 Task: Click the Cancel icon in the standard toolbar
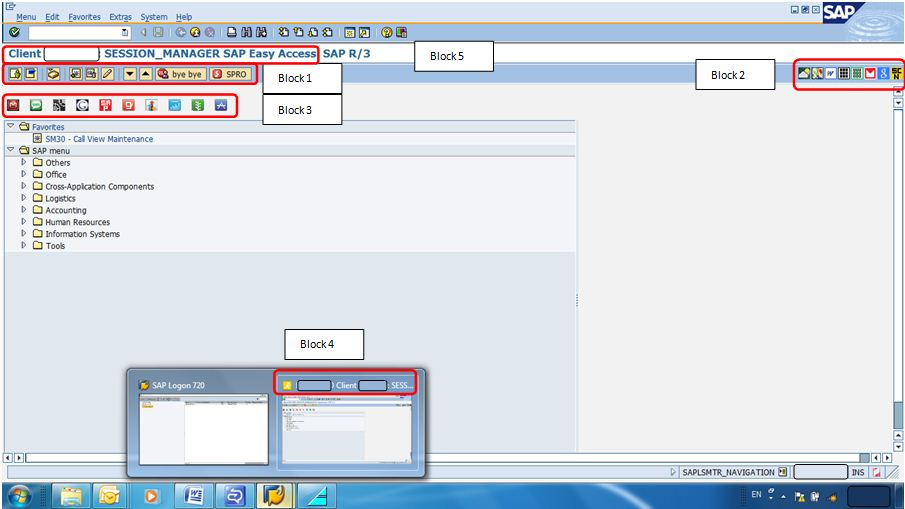pyautogui.click(x=210, y=32)
